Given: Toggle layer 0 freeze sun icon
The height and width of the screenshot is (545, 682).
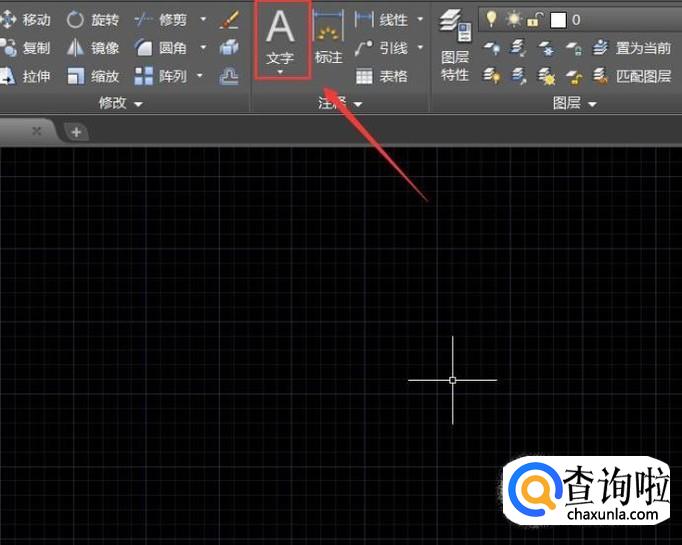Looking at the screenshot, I should [514, 19].
